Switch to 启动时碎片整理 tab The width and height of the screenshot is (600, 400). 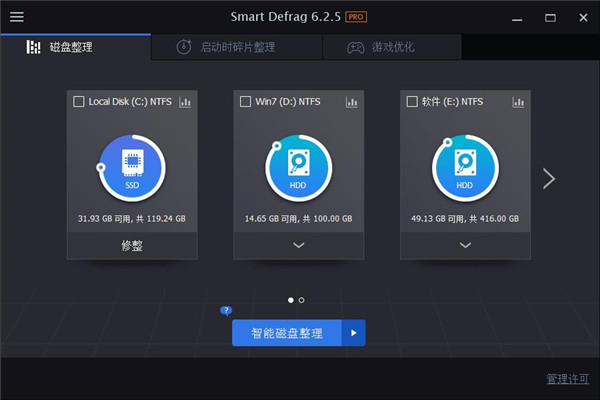pyautogui.click(x=237, y=47)
